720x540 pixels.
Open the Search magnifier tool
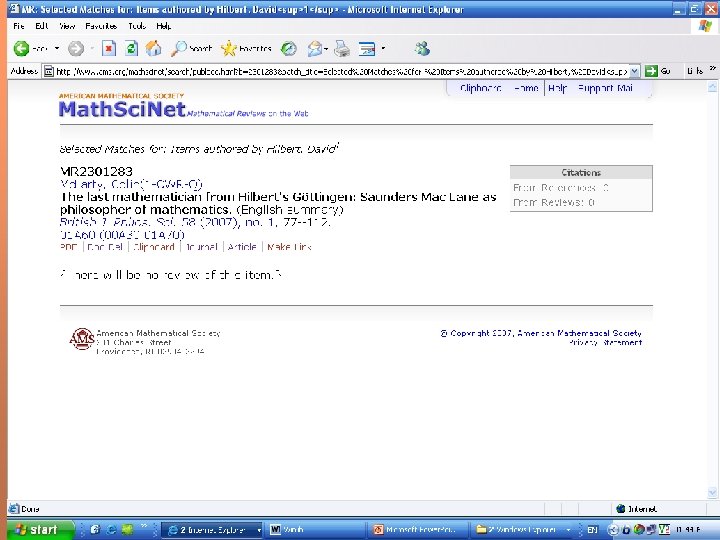(x=191, y=48)
